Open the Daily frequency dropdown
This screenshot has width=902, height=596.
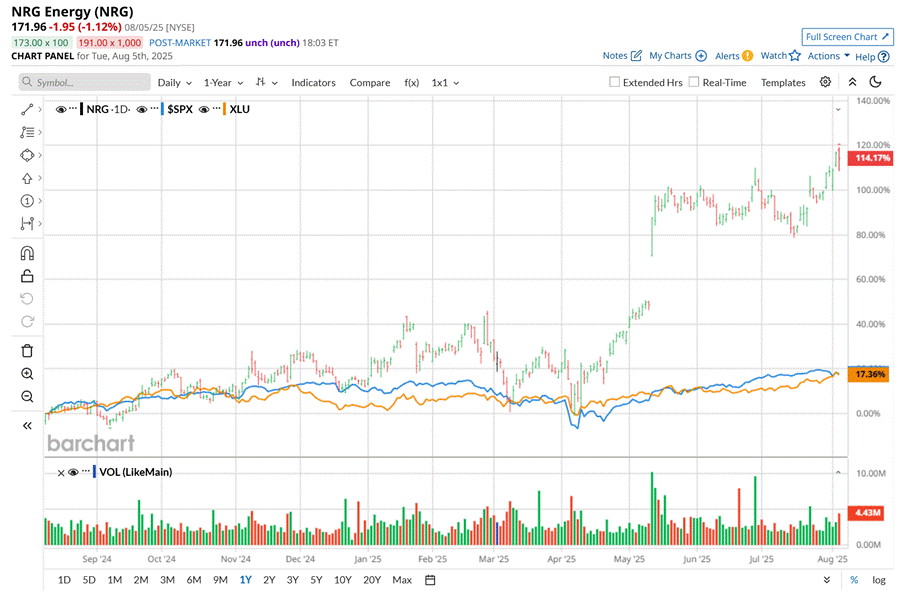tap(174, 83)
